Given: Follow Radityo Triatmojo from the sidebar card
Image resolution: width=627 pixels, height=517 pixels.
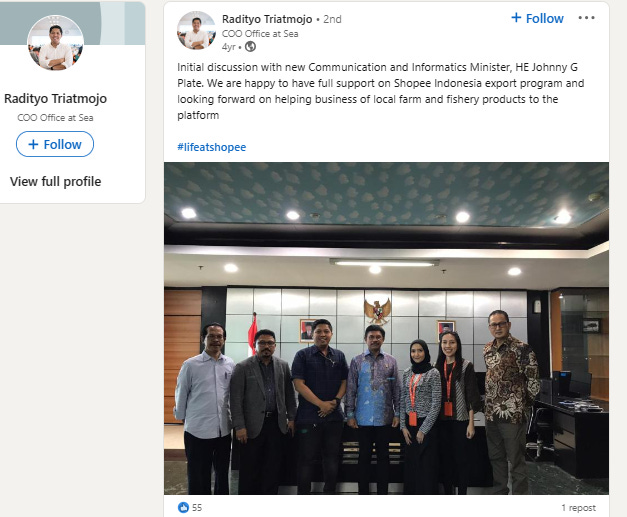Looking at the screenshot, I should [x=55, y=144].
